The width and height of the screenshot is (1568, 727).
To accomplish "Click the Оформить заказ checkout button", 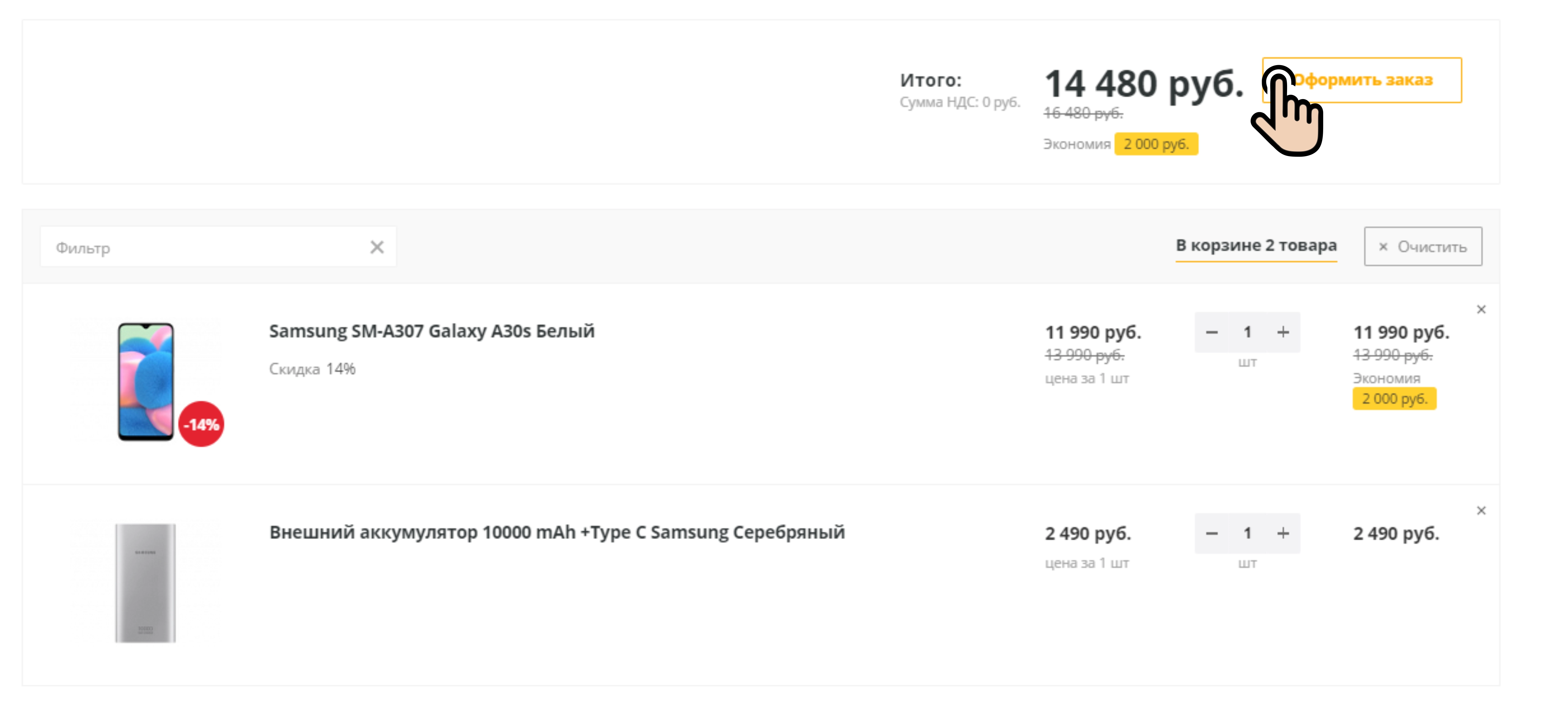I will pos(1362,80).
